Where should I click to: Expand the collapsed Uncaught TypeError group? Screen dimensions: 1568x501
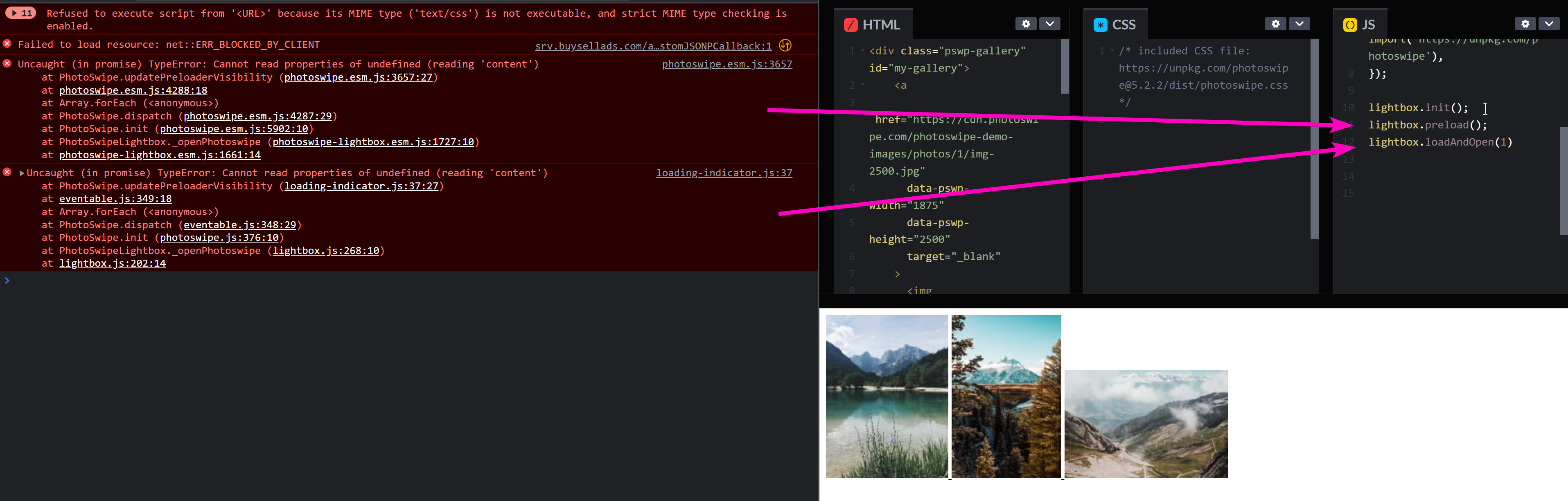click(21, 173)
